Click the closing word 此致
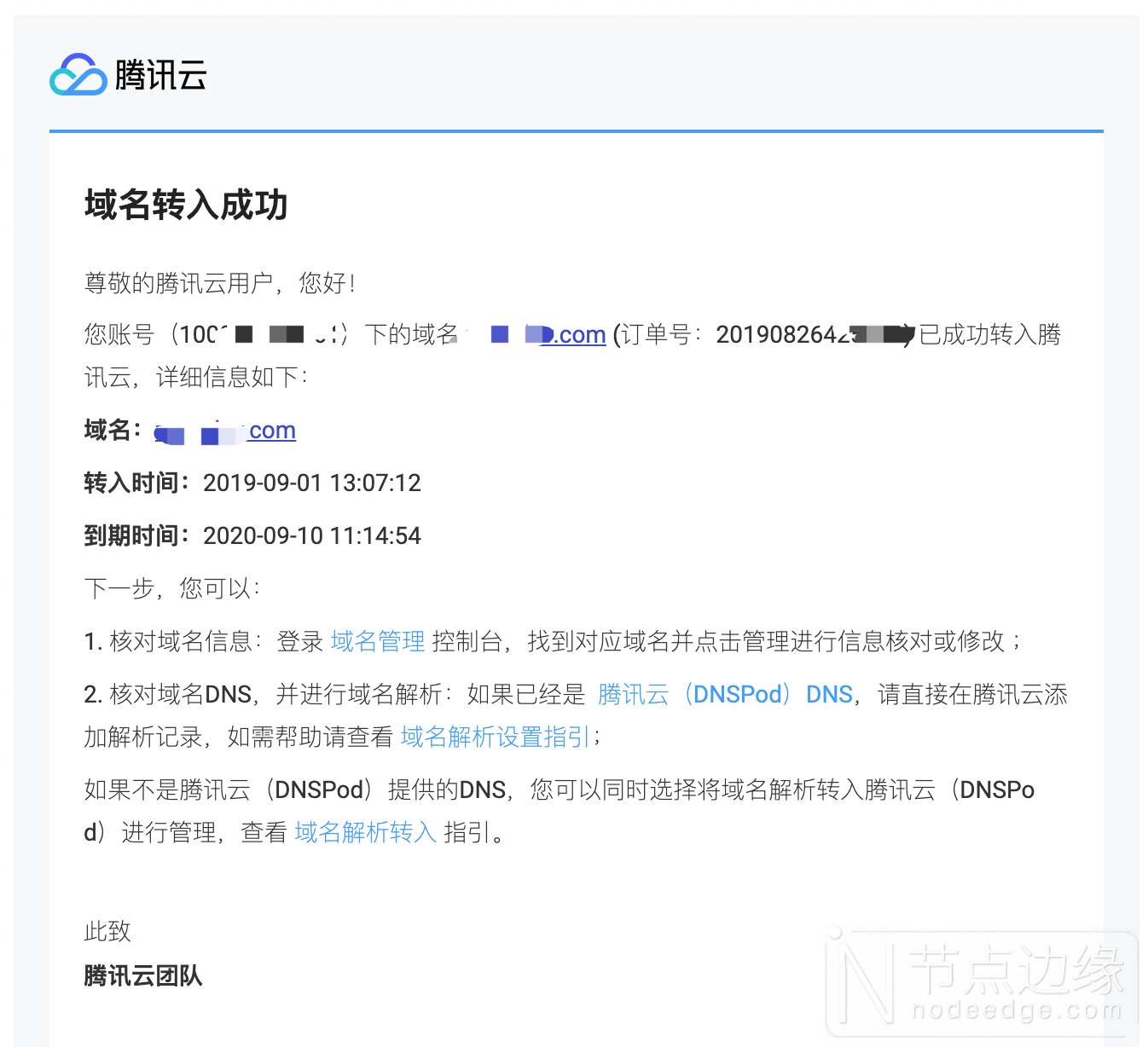Screen dimensions: 1148x1047 tap(107, 931)
